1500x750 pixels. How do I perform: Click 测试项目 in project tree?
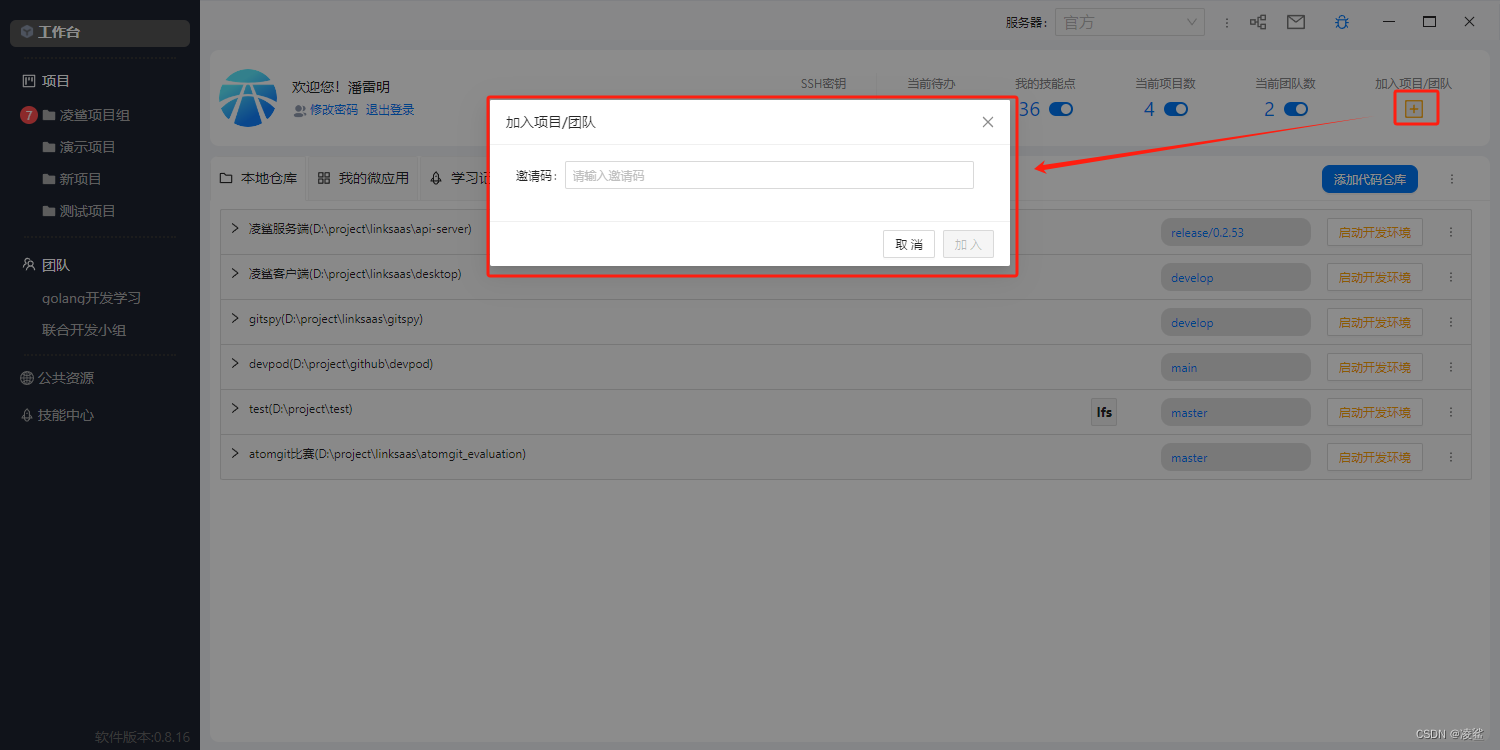[88, 211]
